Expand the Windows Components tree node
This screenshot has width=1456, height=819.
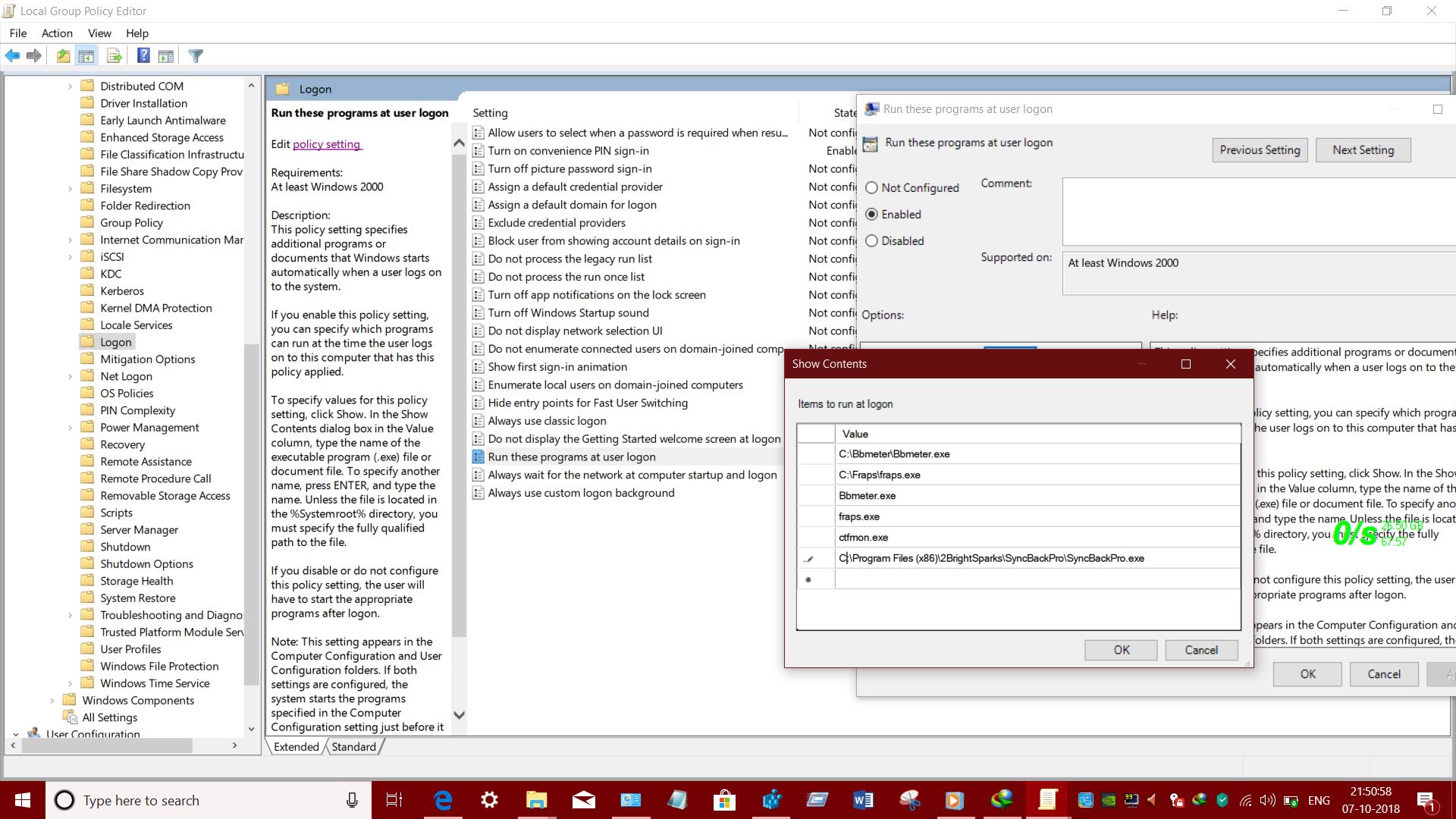(x=52, y=700)
